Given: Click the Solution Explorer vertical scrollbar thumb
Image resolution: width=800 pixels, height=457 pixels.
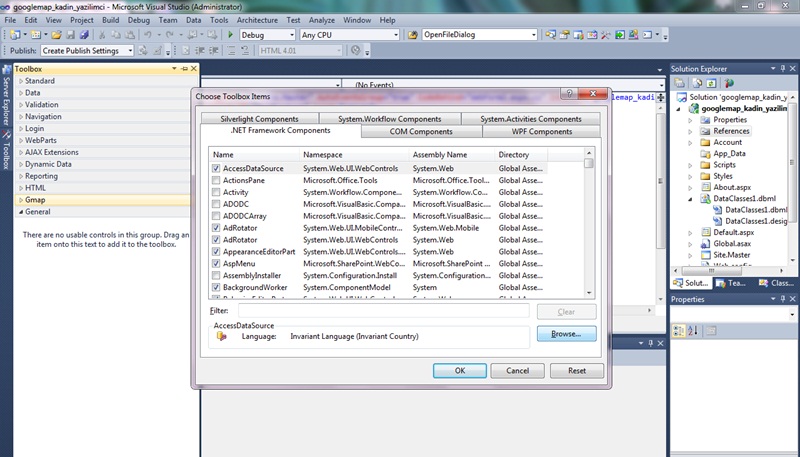Looking at the screenshot, I should click(x=792, y=162).
